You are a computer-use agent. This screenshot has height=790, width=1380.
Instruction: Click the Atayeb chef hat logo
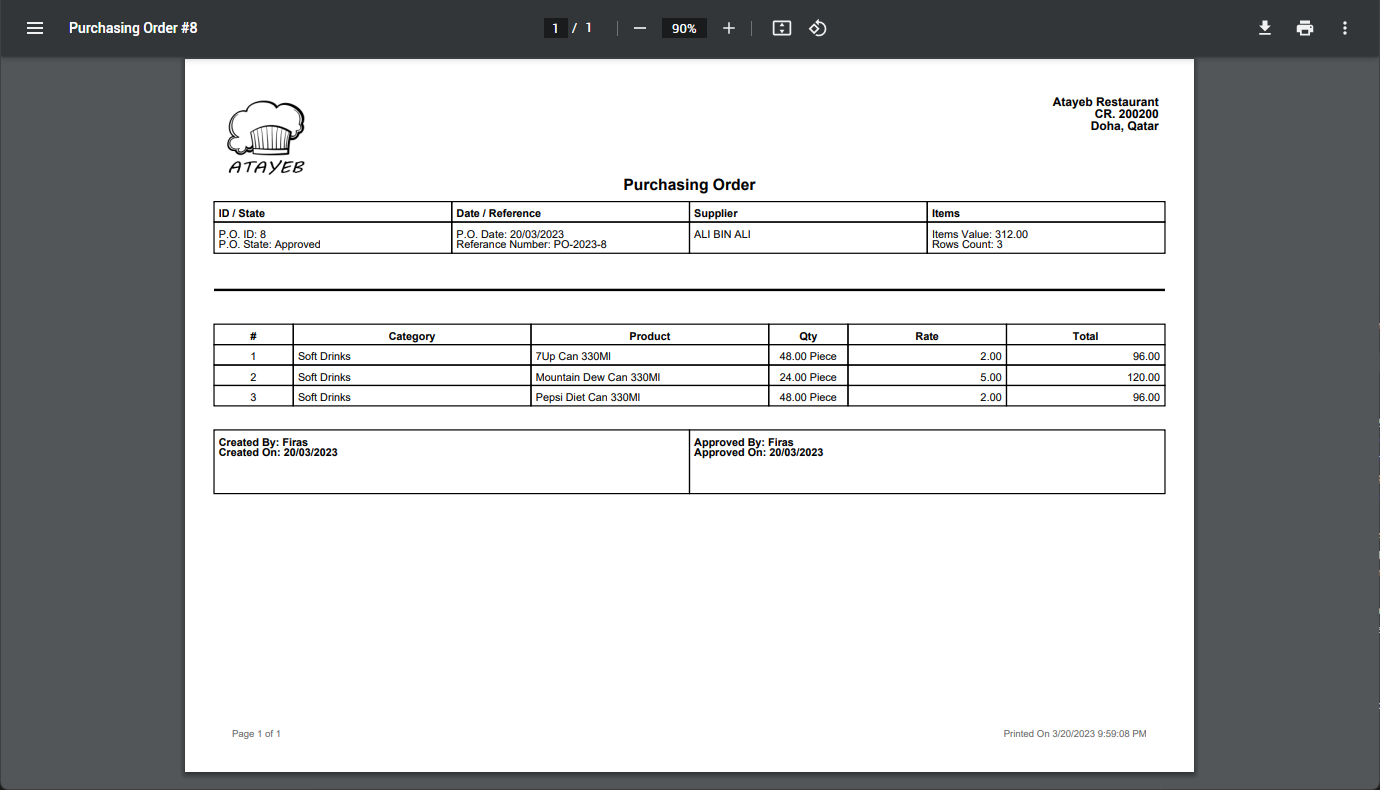266,137
